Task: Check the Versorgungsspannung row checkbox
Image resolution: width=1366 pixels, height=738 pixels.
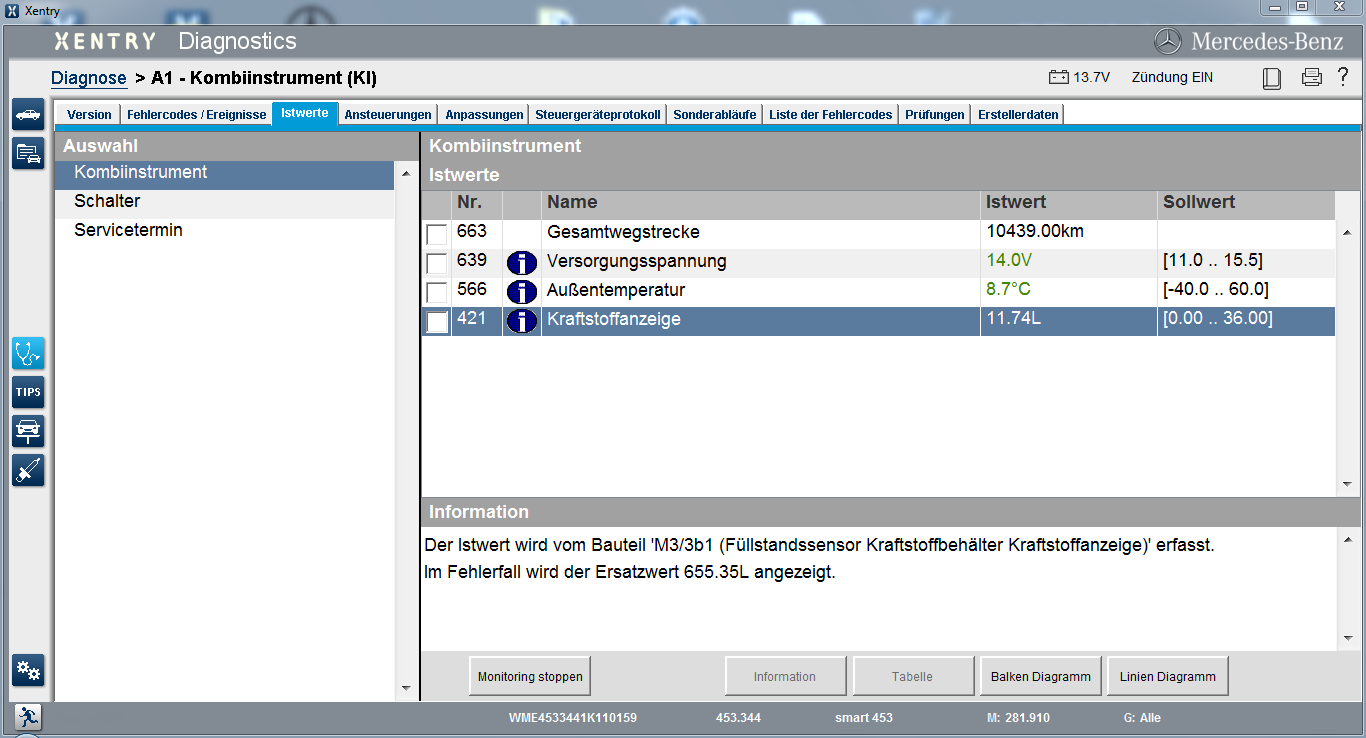Action: [437, 263]
